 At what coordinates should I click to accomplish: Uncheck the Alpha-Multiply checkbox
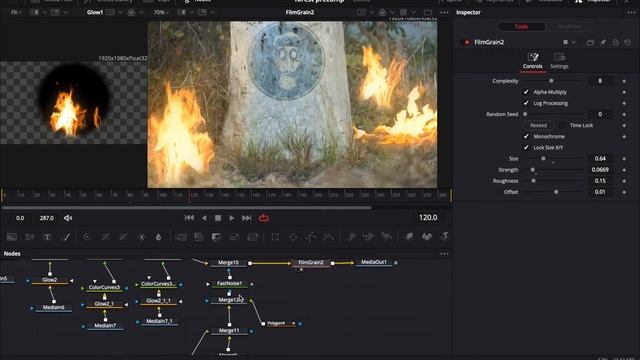pyautogui.click(x=526, y=92)
